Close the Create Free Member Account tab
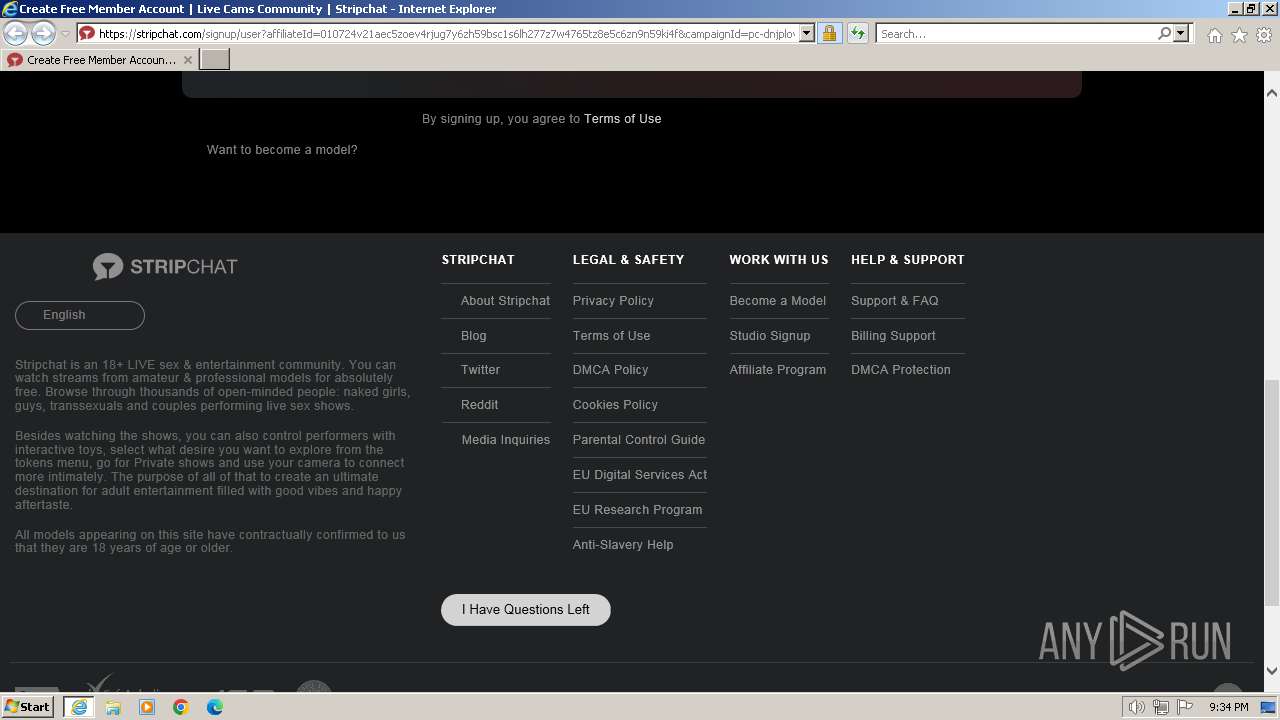Screen dimensions: 1280x720 [188, 60]
